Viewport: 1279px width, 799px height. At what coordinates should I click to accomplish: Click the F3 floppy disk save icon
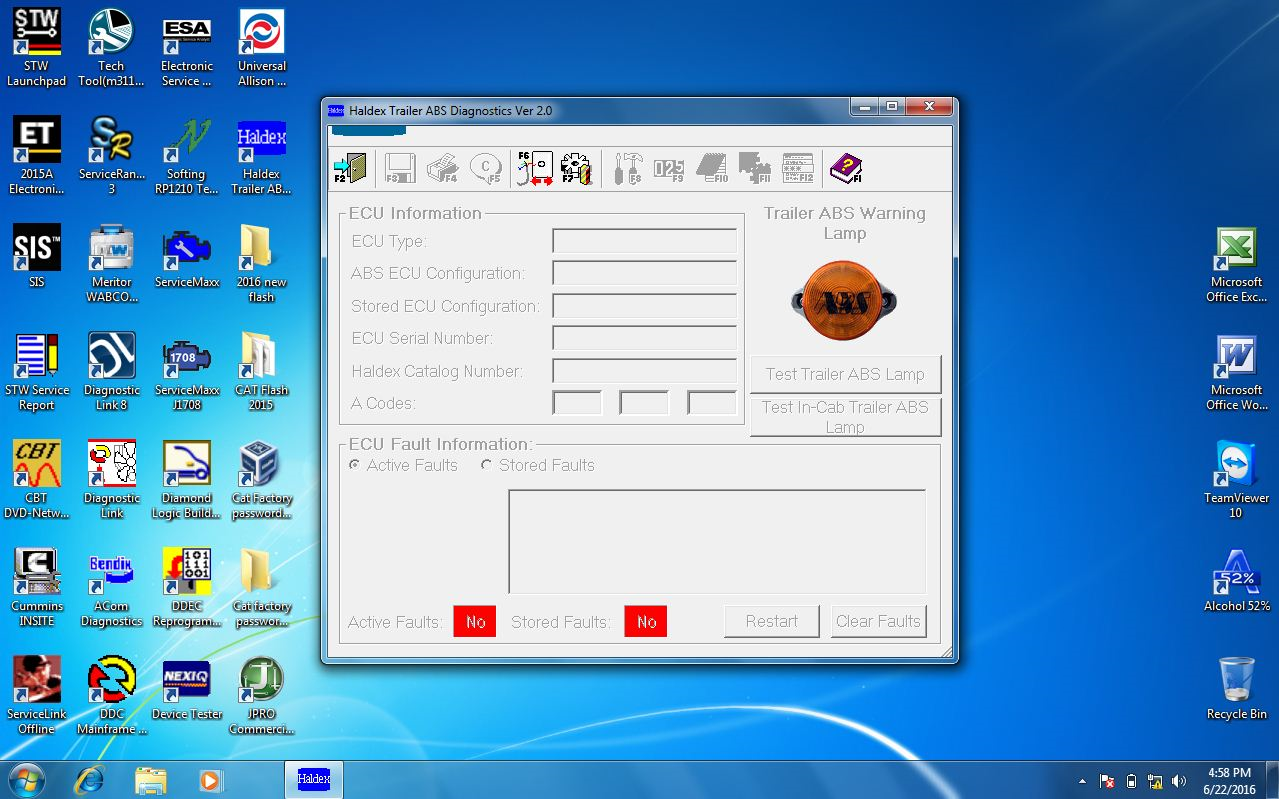click(x=401, y=168)
